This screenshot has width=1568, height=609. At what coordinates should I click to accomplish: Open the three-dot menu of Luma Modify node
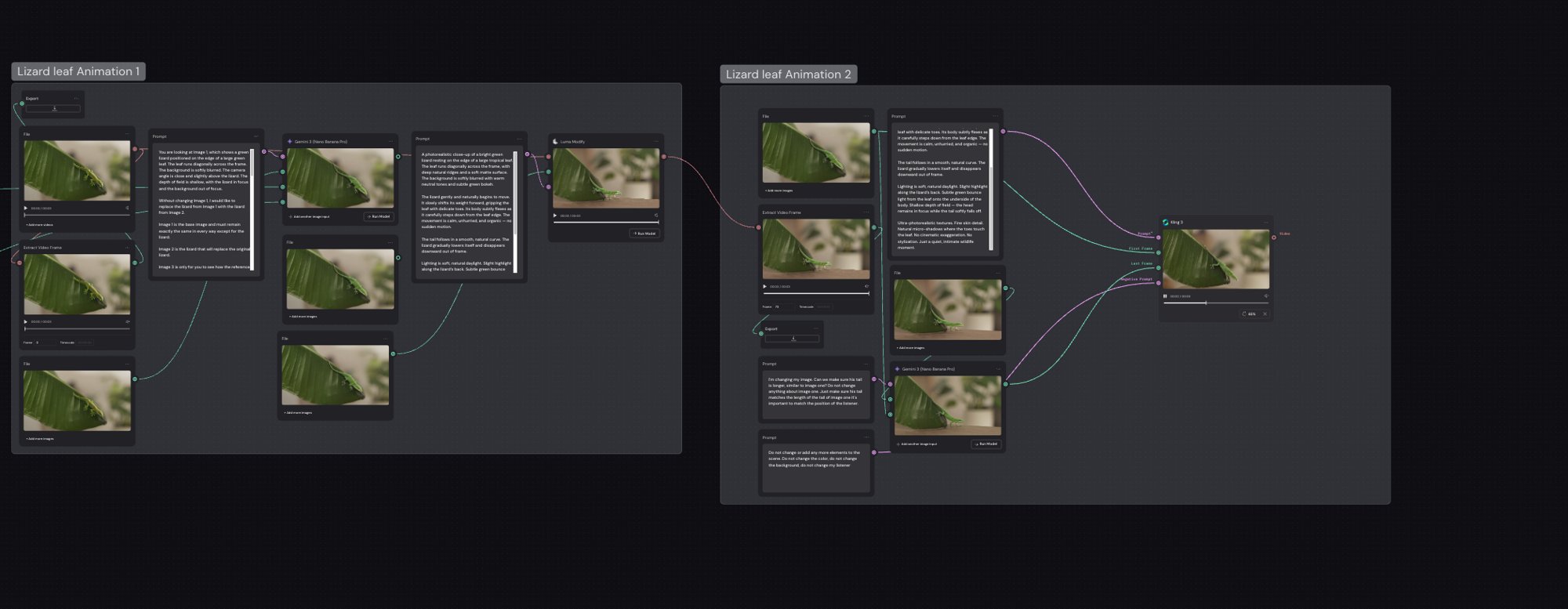pos(656,142)
